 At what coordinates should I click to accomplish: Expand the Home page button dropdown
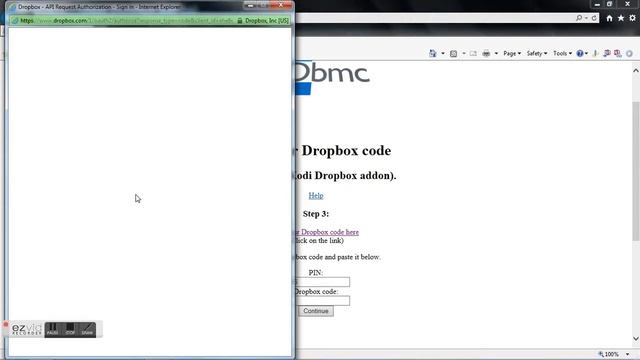pos(443,53)
